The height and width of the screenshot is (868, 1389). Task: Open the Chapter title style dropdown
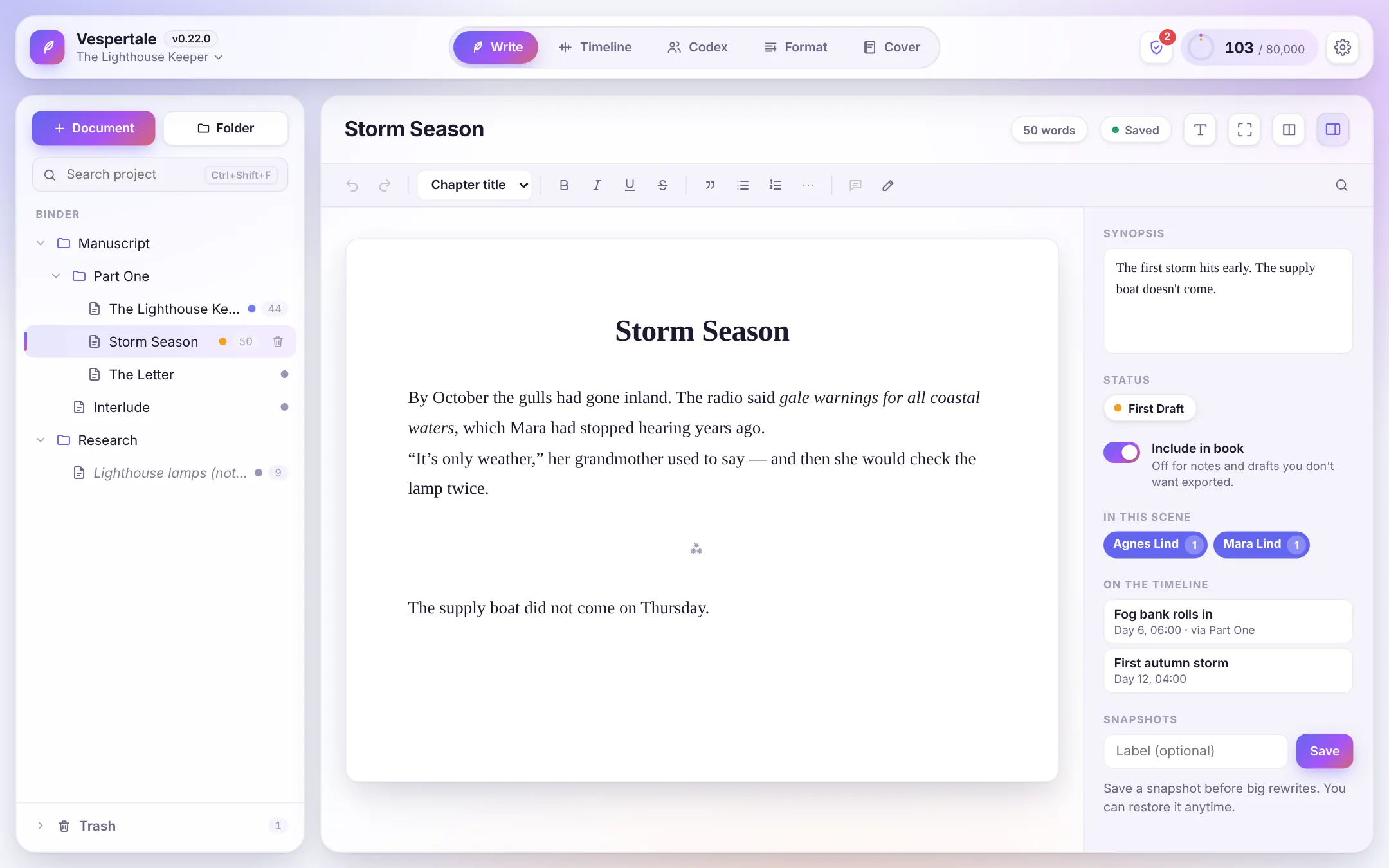tap(475, 185)
